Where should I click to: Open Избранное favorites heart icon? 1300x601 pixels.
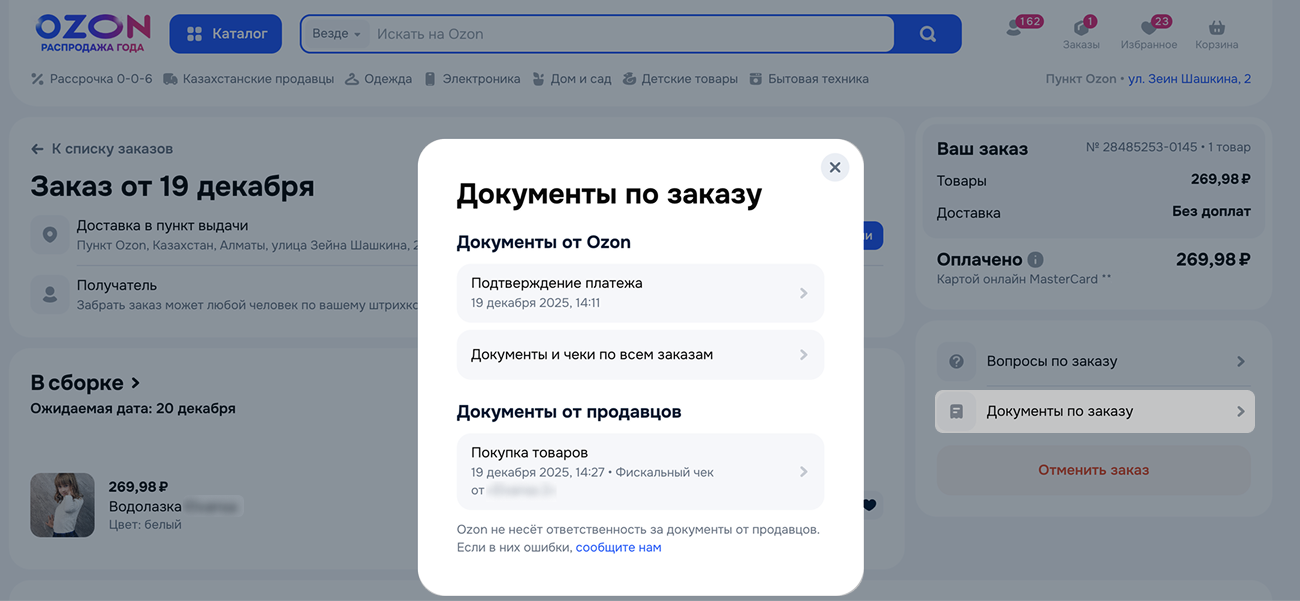pyautogui.click(x=1149, y=32)
